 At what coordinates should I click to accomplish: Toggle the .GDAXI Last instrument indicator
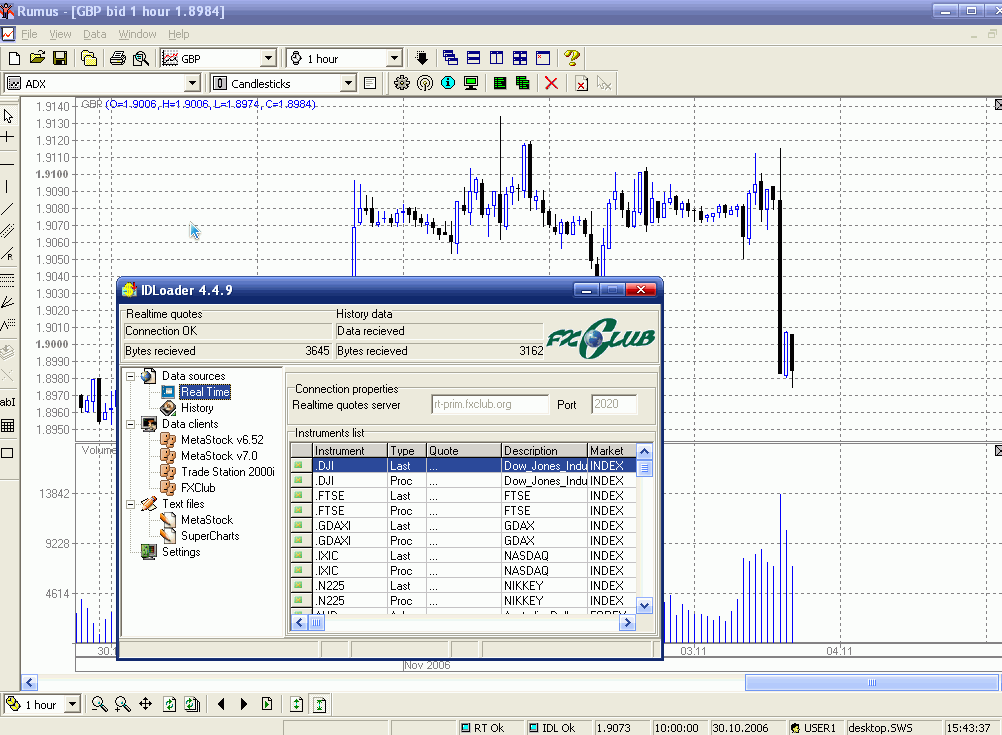[299, 526]
